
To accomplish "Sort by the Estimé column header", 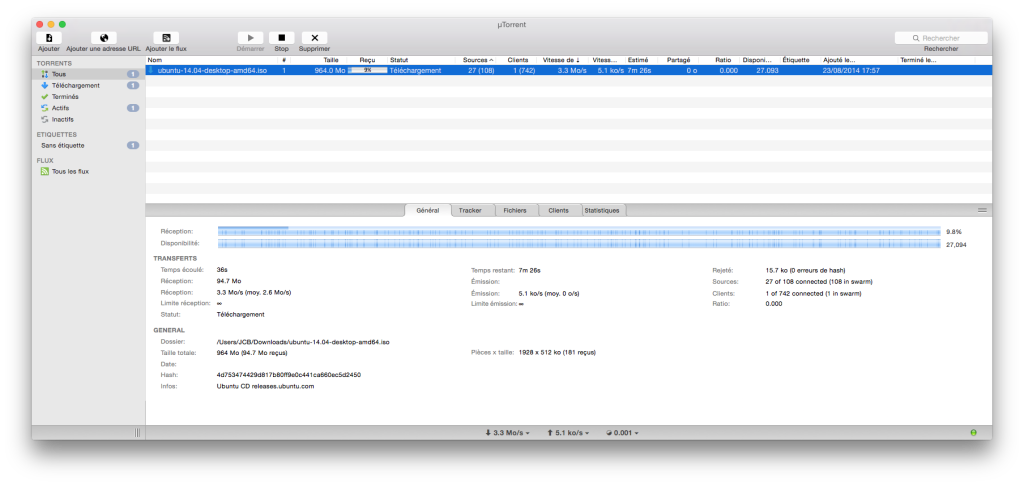I will click(x=641, y=60).
